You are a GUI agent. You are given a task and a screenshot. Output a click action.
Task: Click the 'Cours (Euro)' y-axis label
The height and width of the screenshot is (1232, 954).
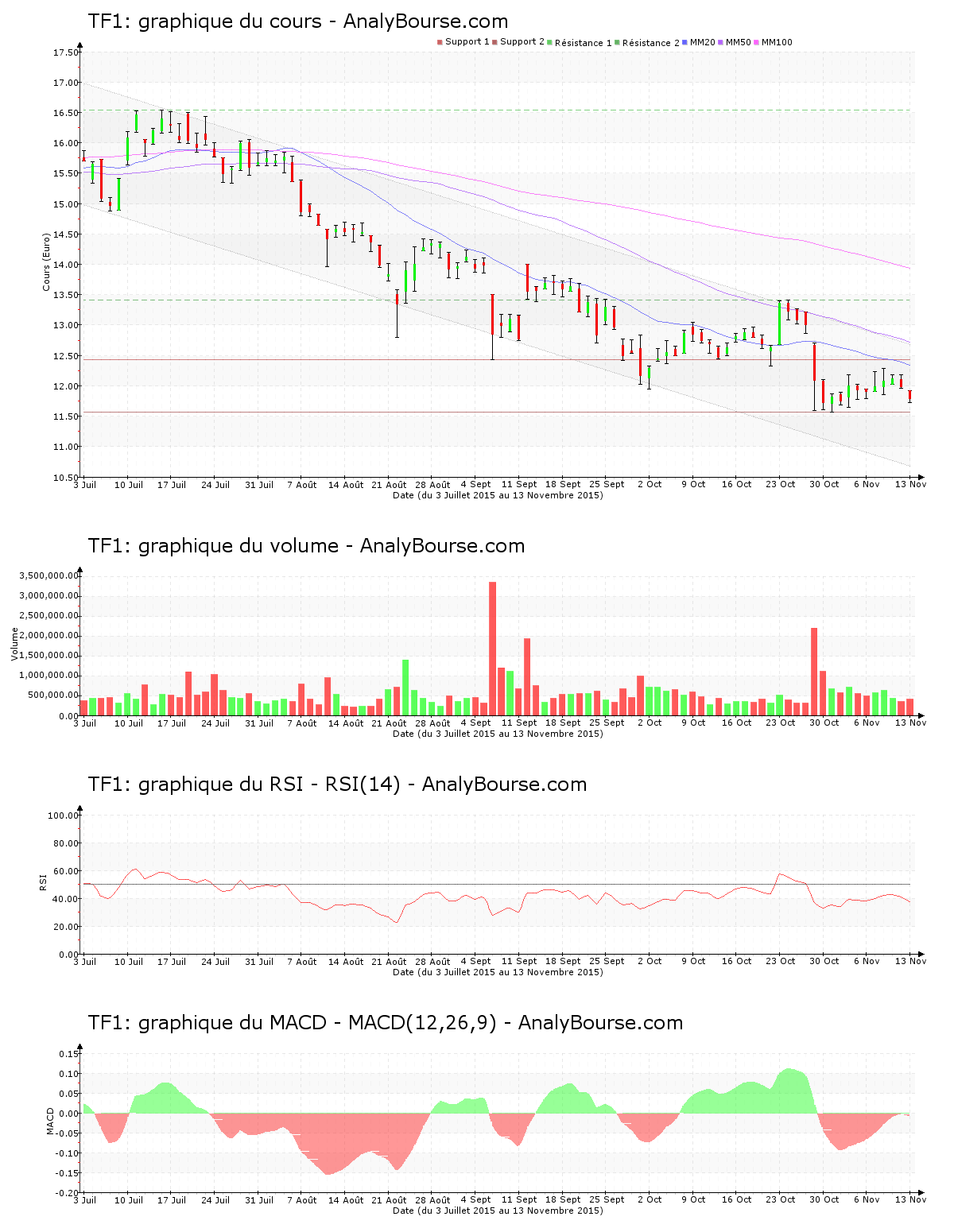[x=47, y=262]
